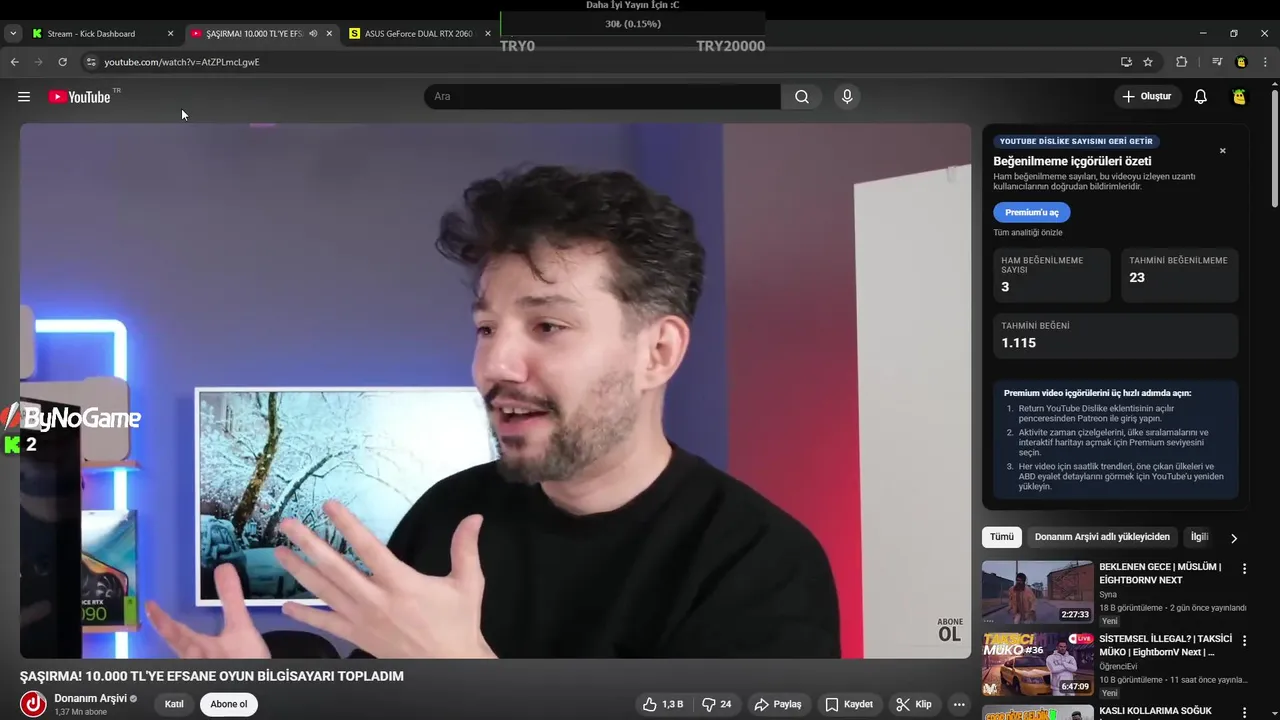Click the browser back arrow
This screenshot has height=720, width=1280.
(x=15, y=62)
